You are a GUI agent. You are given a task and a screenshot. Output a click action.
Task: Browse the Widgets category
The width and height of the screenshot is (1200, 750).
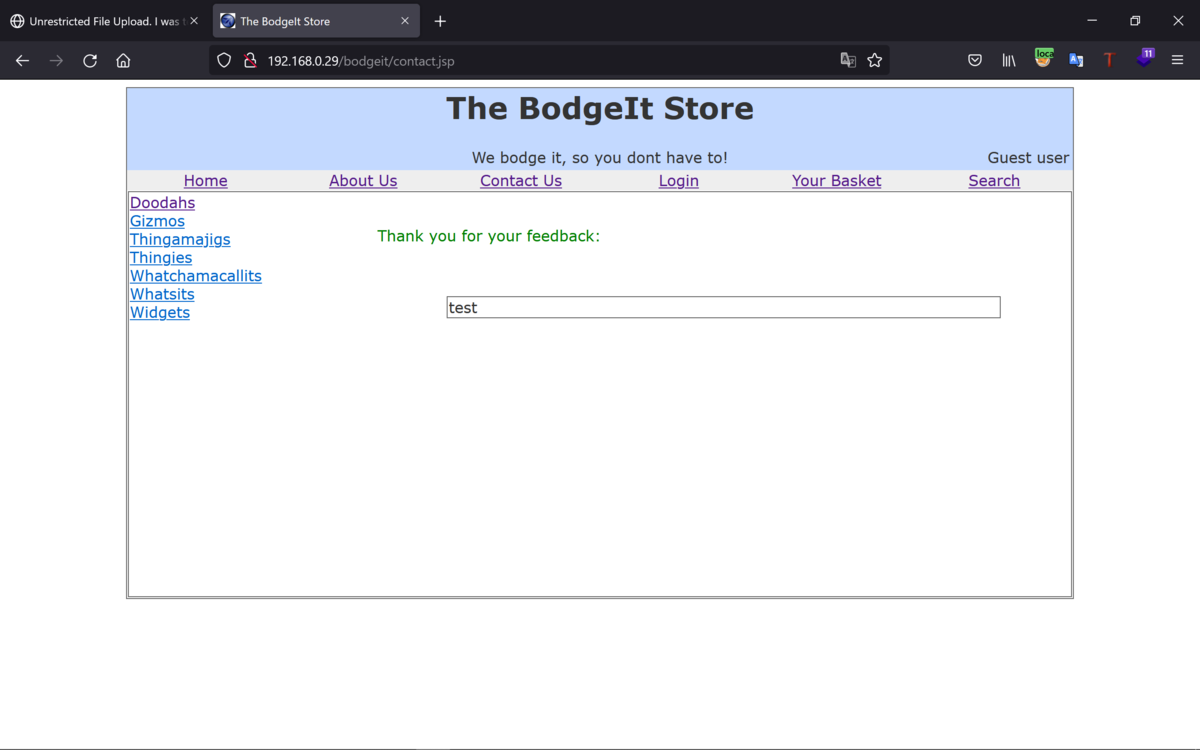[160, 312]
